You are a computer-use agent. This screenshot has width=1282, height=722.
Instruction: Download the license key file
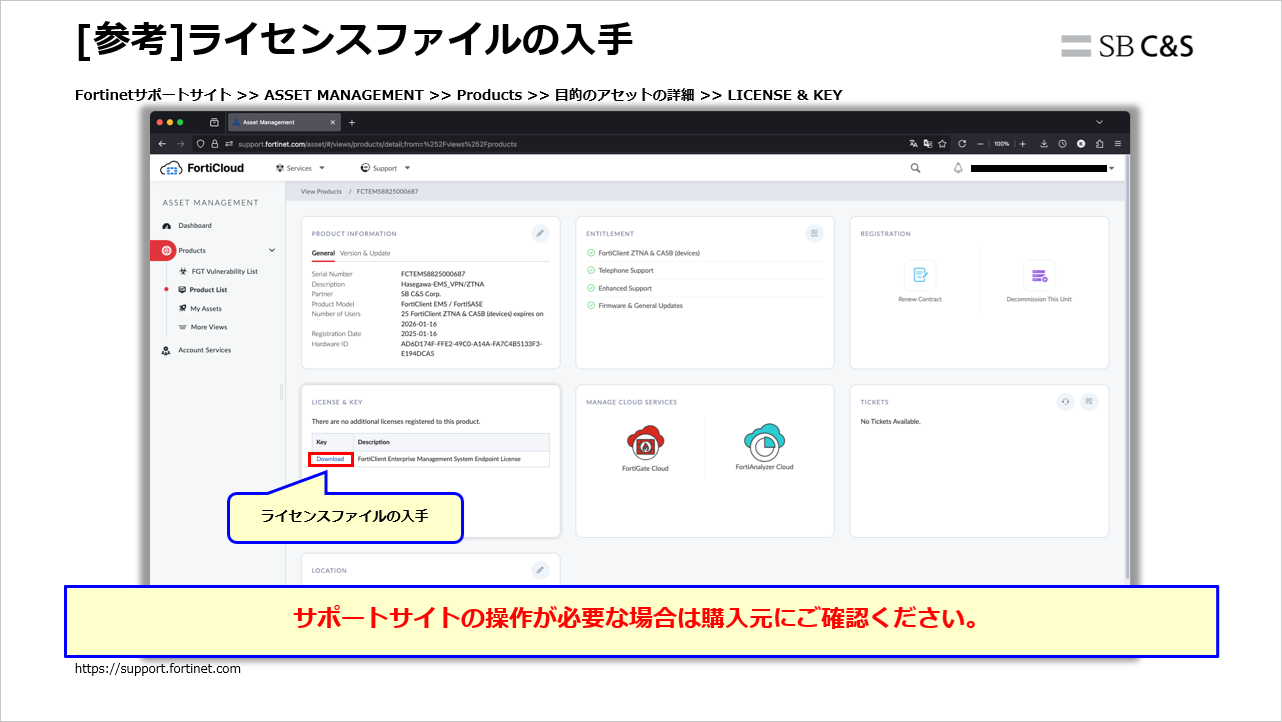click(330, 459)
